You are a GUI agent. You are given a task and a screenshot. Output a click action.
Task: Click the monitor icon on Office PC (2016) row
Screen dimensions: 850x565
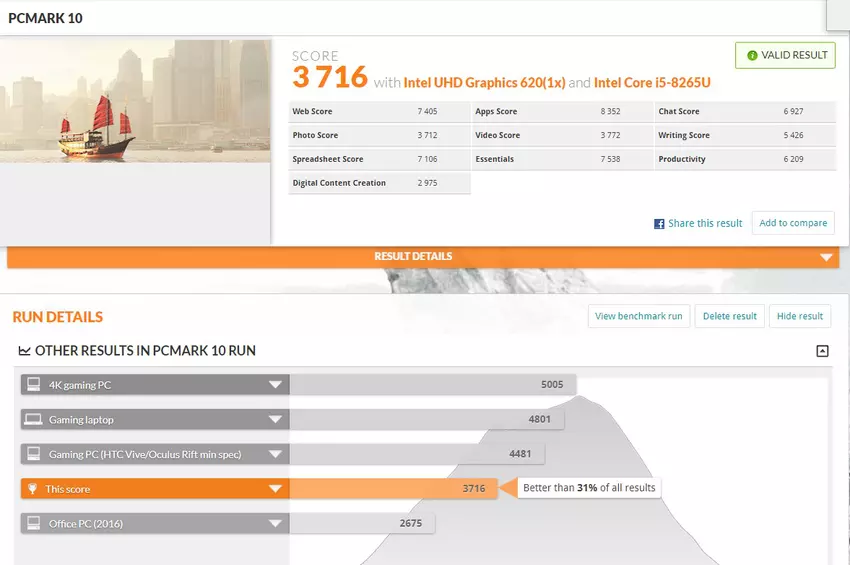click(33, 523)
